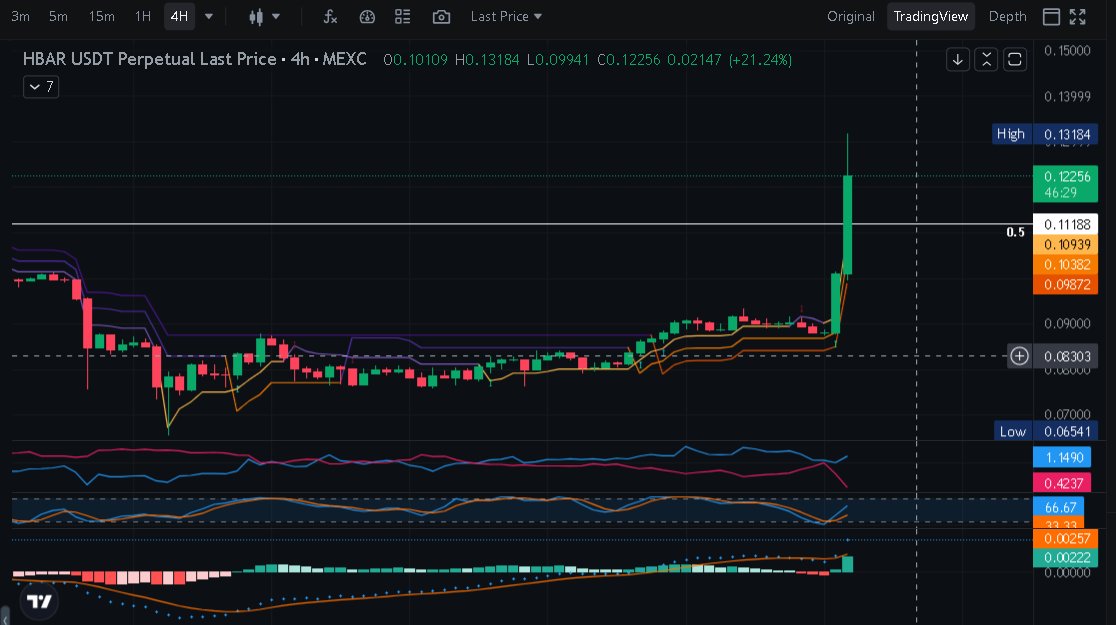Click the green current price label 0.12256
1116x625 pixels.
point(1065,184)
